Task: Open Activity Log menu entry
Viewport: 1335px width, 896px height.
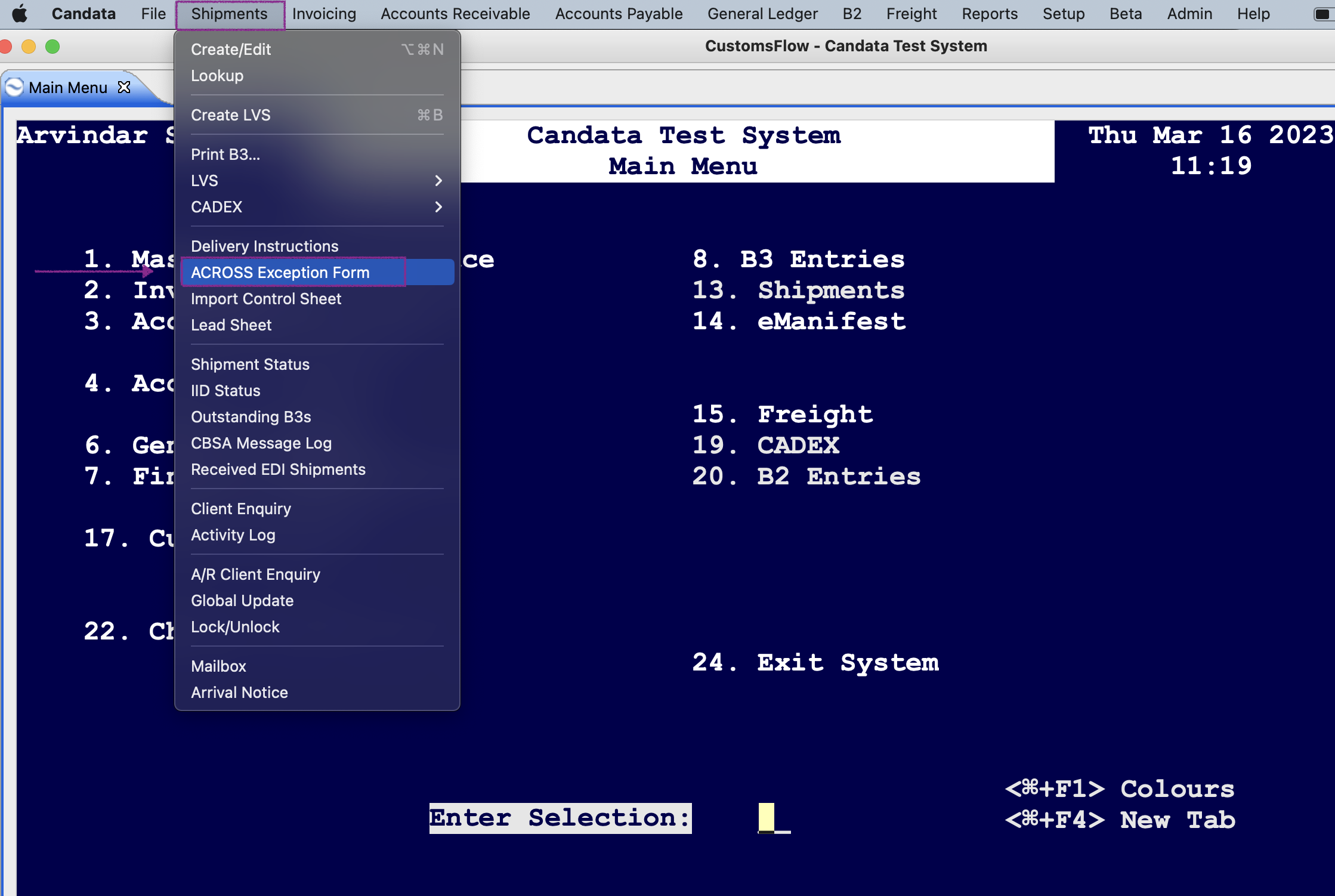Action: 317,534
